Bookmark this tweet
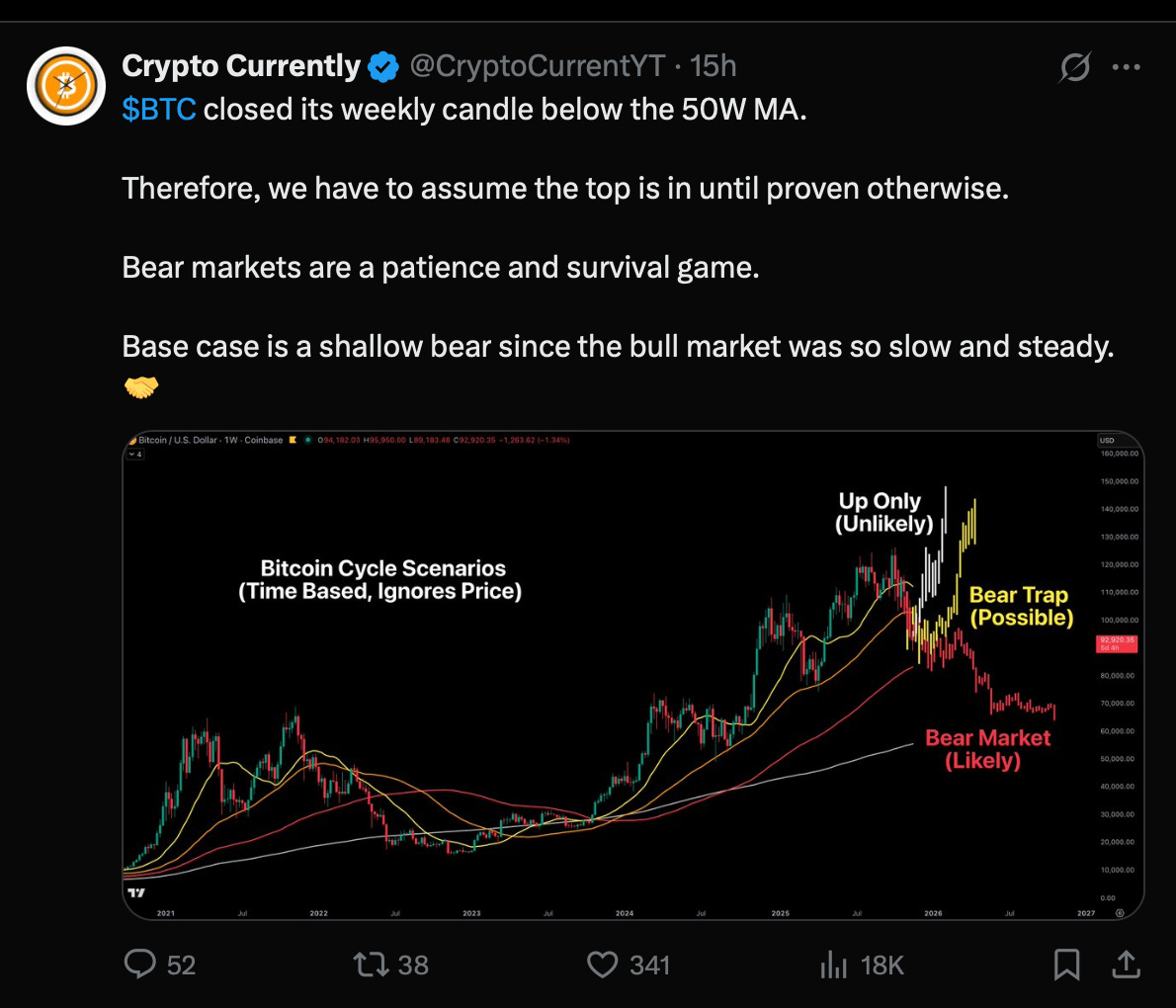 point(1066,965)
